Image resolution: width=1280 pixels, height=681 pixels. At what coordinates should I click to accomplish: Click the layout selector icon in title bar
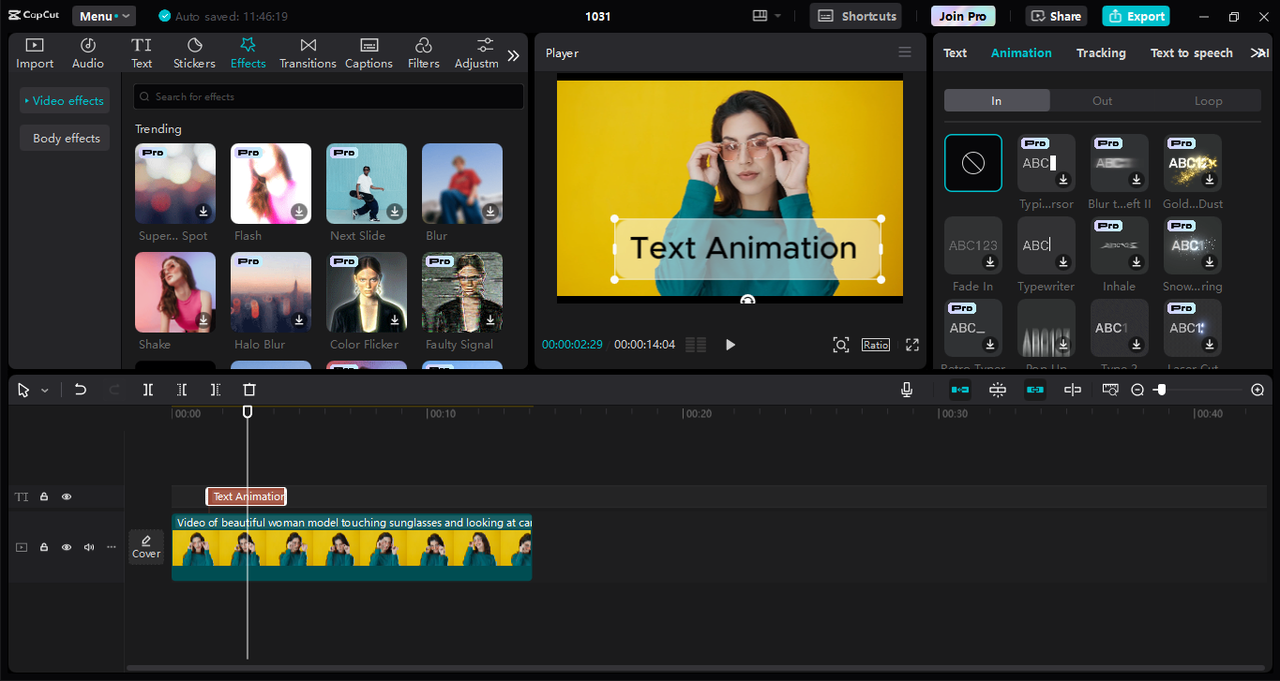click(760, 16)
